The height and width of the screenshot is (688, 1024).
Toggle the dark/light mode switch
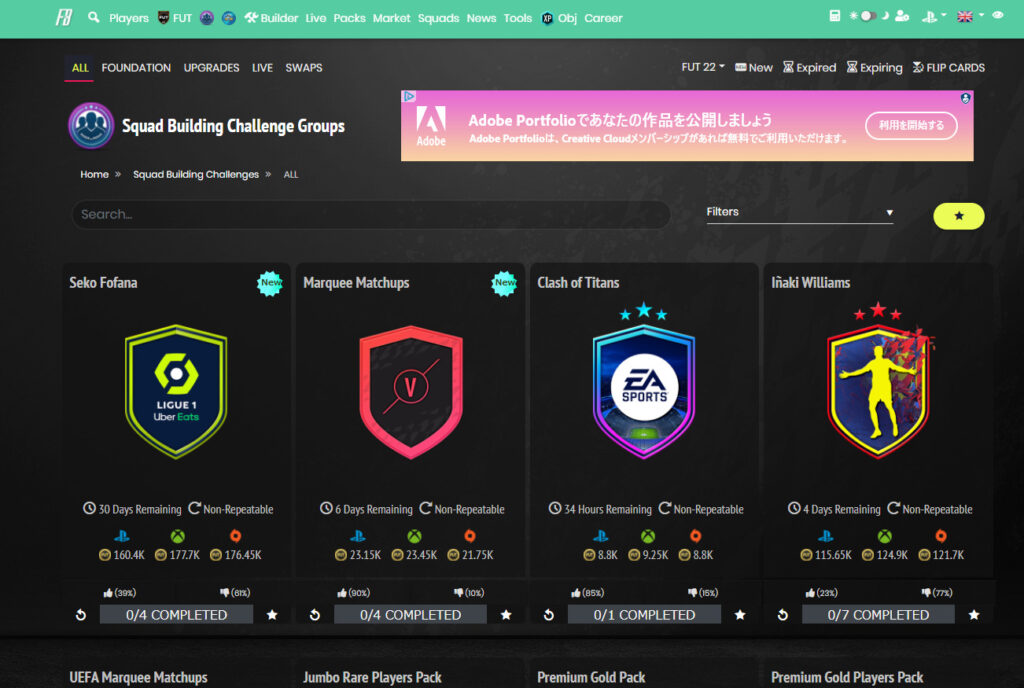(x=869, y=16)
